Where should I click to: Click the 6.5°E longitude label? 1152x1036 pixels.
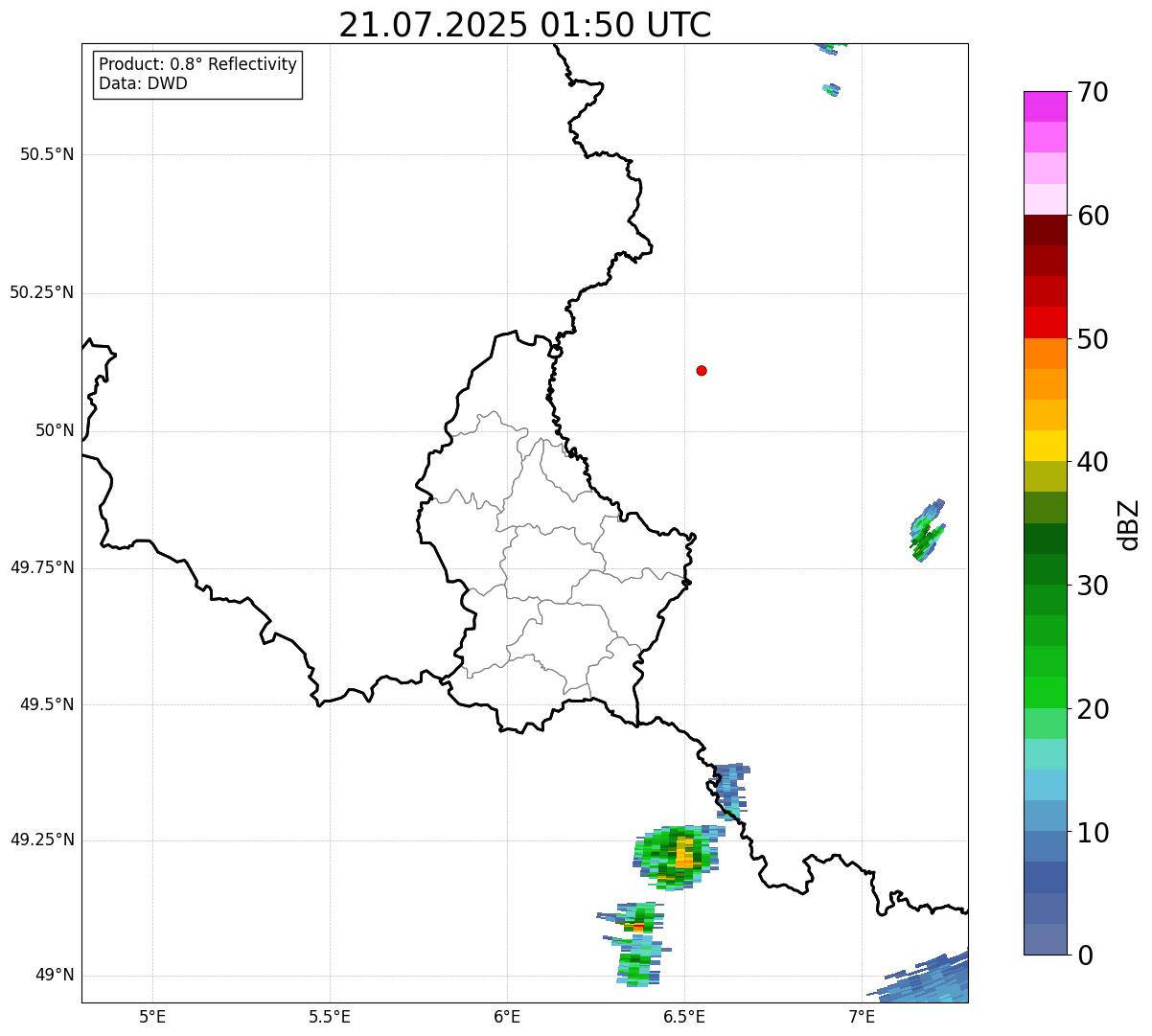point(684,1016)
